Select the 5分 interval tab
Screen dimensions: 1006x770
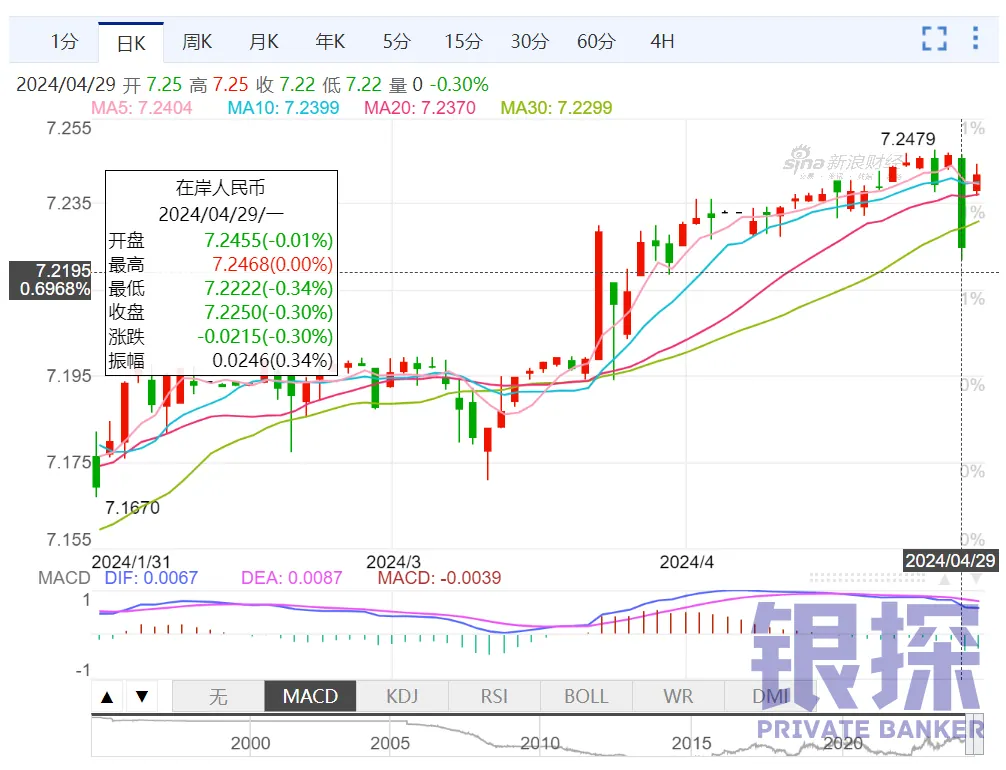tap(396, 42)
